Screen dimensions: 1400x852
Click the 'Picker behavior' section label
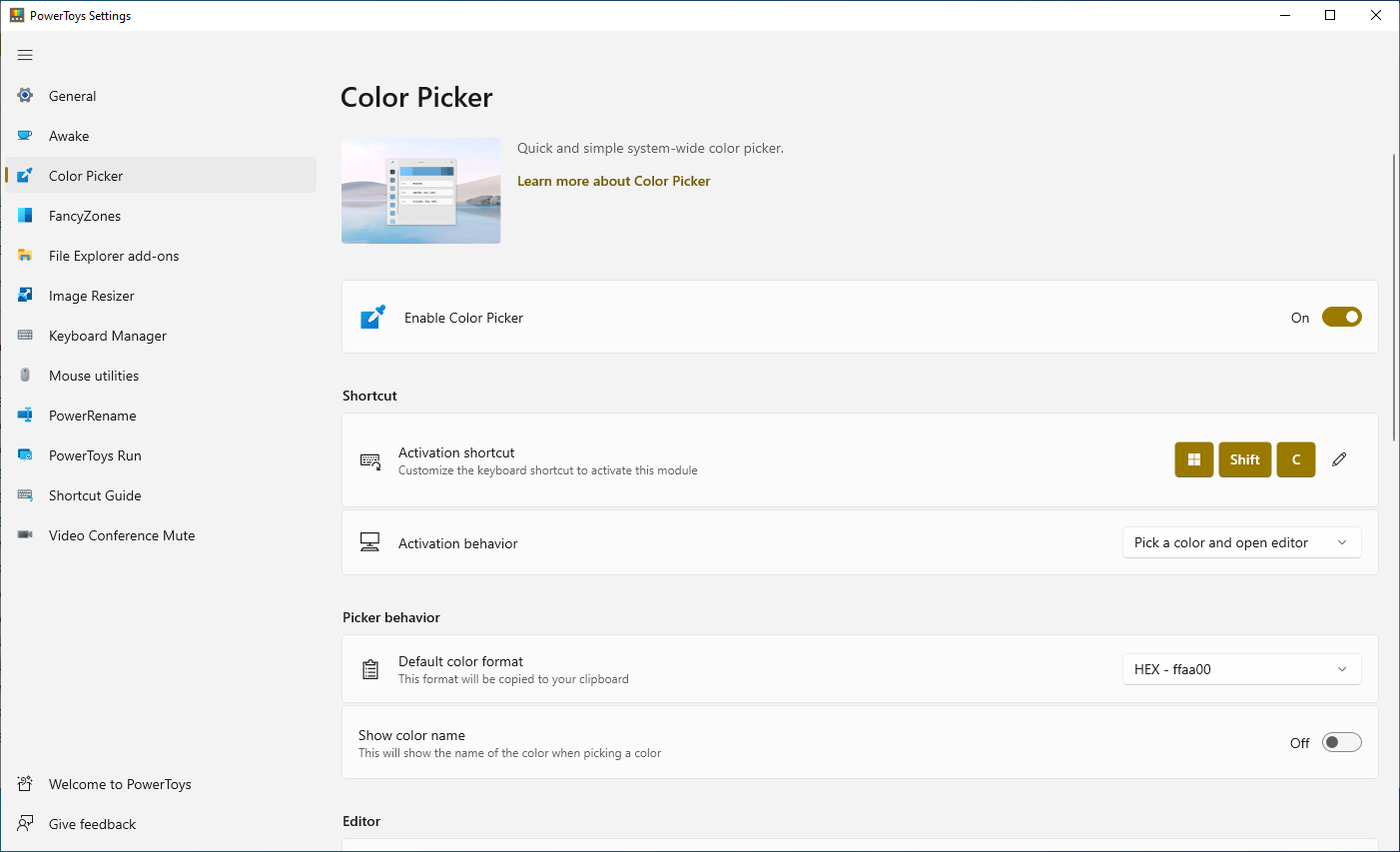(391, 617)
